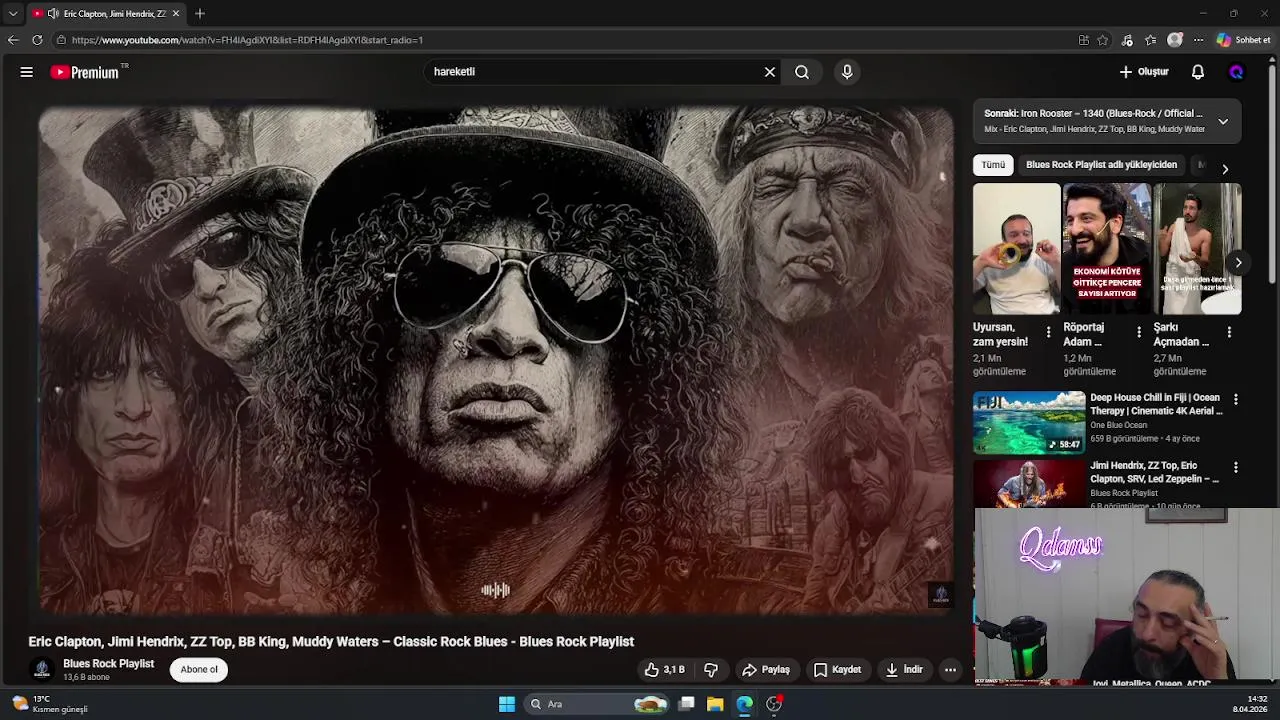The width and height of the screenshot is (1280, 720).
Task: Click the video player artwork
Action: (x=496, y=360)
